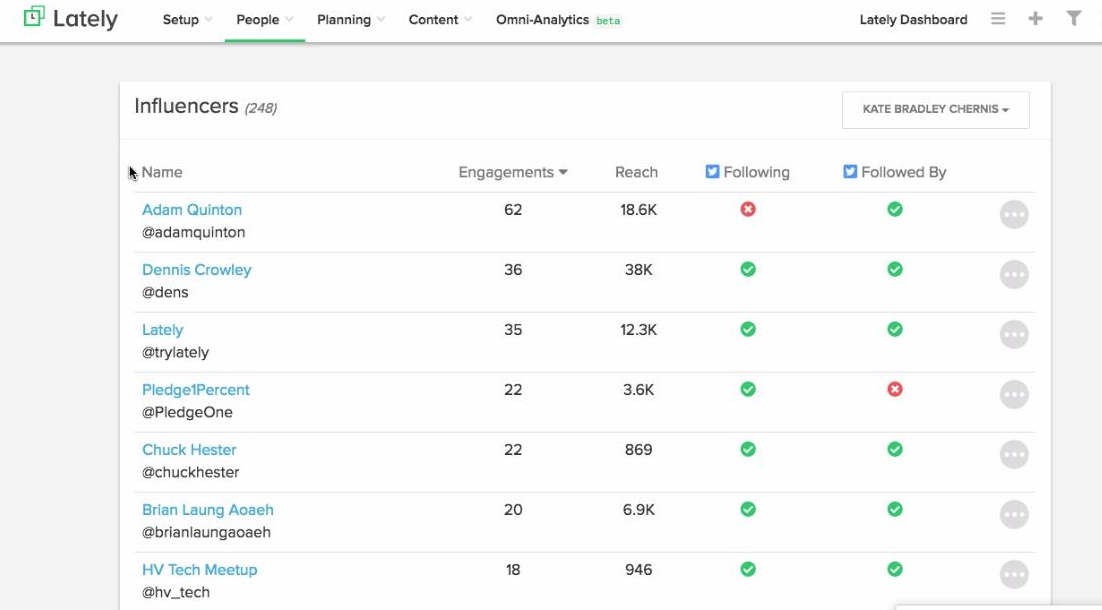Screen dimensions: 1102x610
Task: Open the Content menu
Action: [x=440, y=20]
